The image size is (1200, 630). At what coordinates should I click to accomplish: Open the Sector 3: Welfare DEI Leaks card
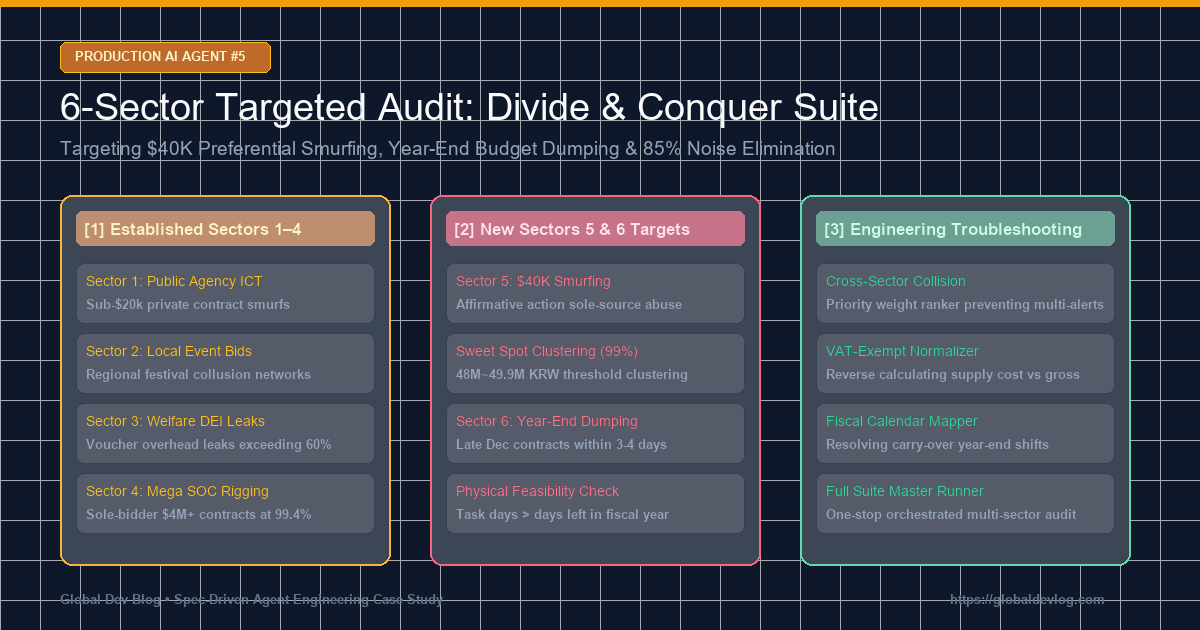(225, 433)
